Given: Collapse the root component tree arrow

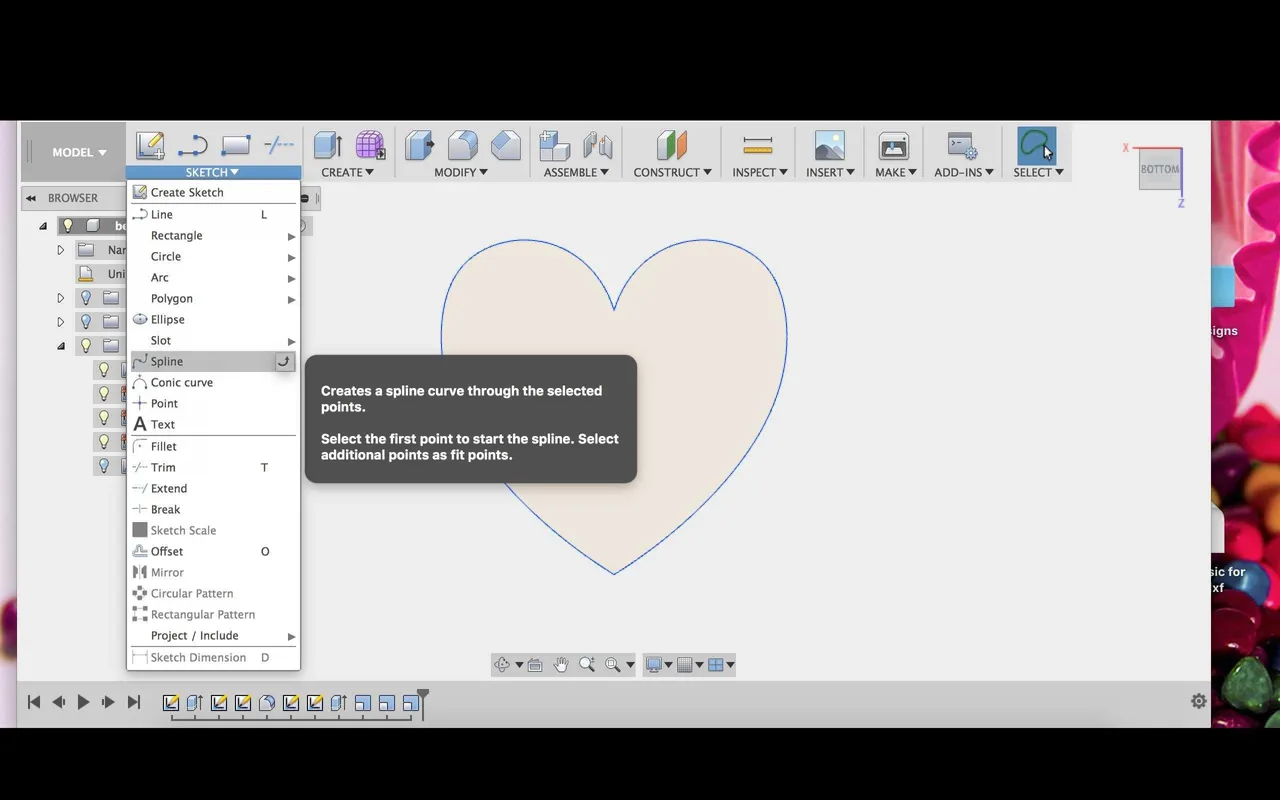Looking at the screenshot, I should pos(43,226).
